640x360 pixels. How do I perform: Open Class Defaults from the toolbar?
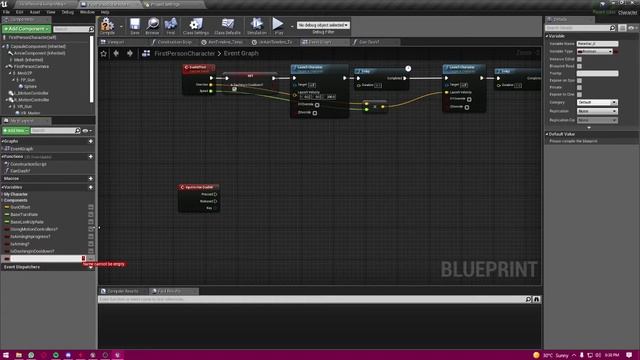[227, 26]
